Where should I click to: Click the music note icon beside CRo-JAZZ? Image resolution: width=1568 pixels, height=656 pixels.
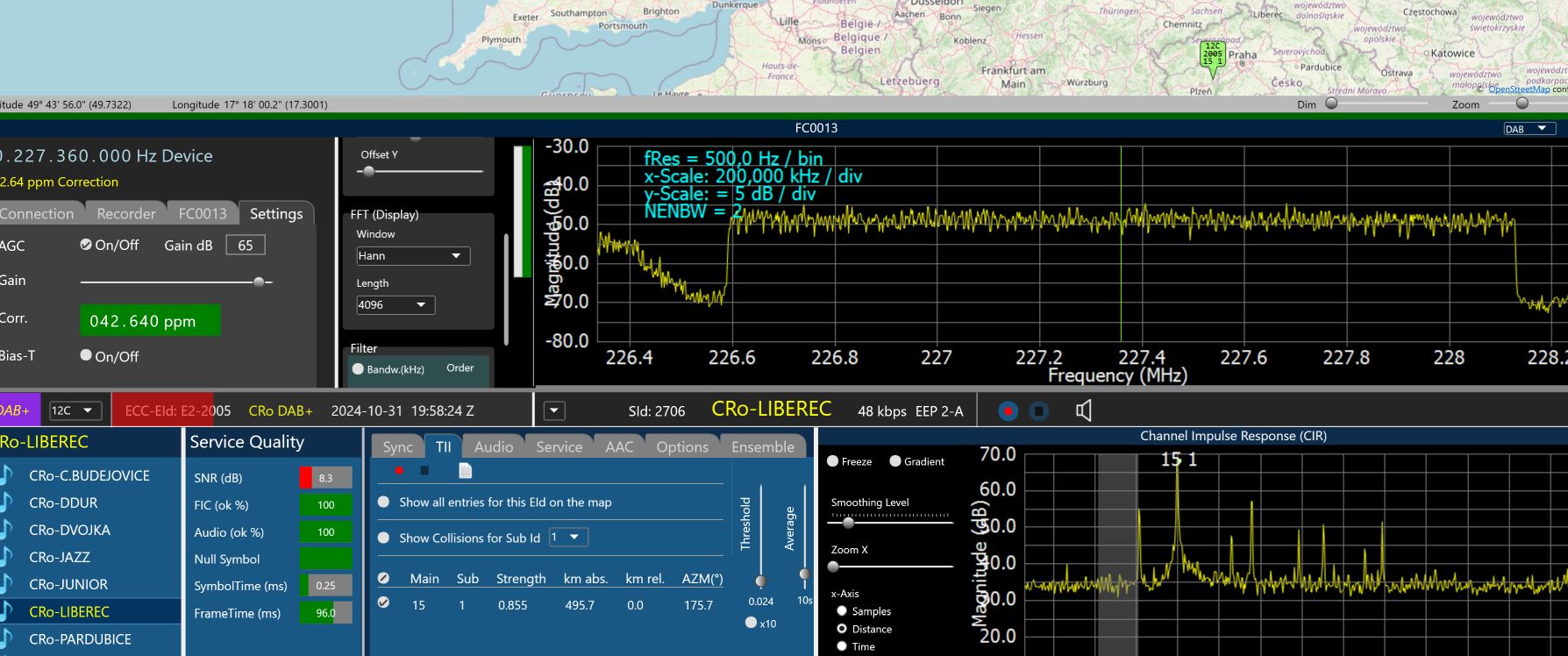7,557
